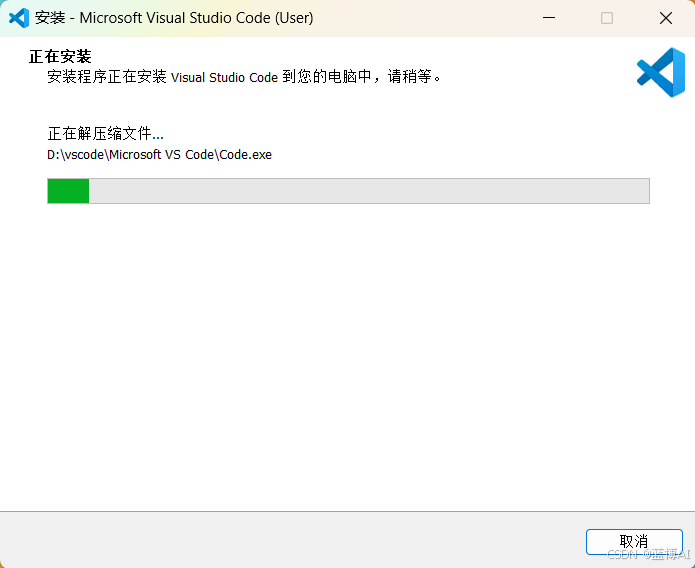Viewport: 695px width, 568px height.
Task: Click the VS Code icon in title bar
Action: coord(19,18)
